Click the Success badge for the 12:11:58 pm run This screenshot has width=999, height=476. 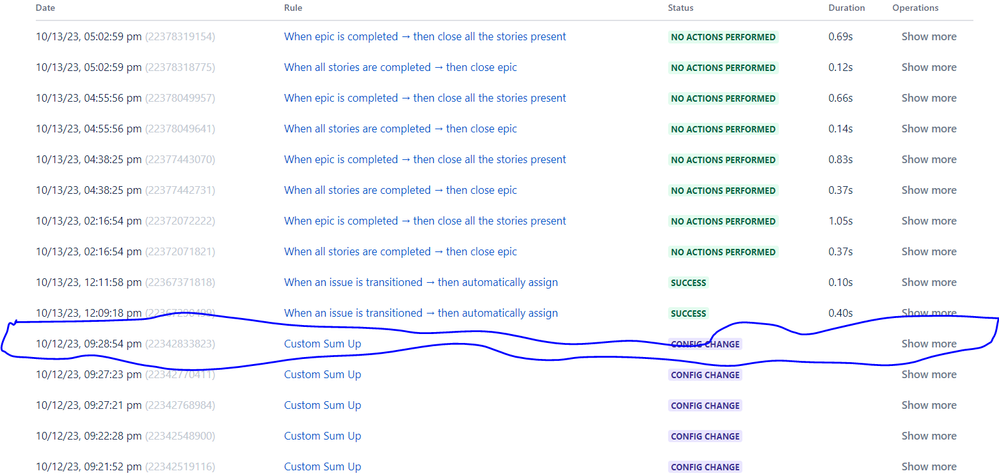pos(689,282)
